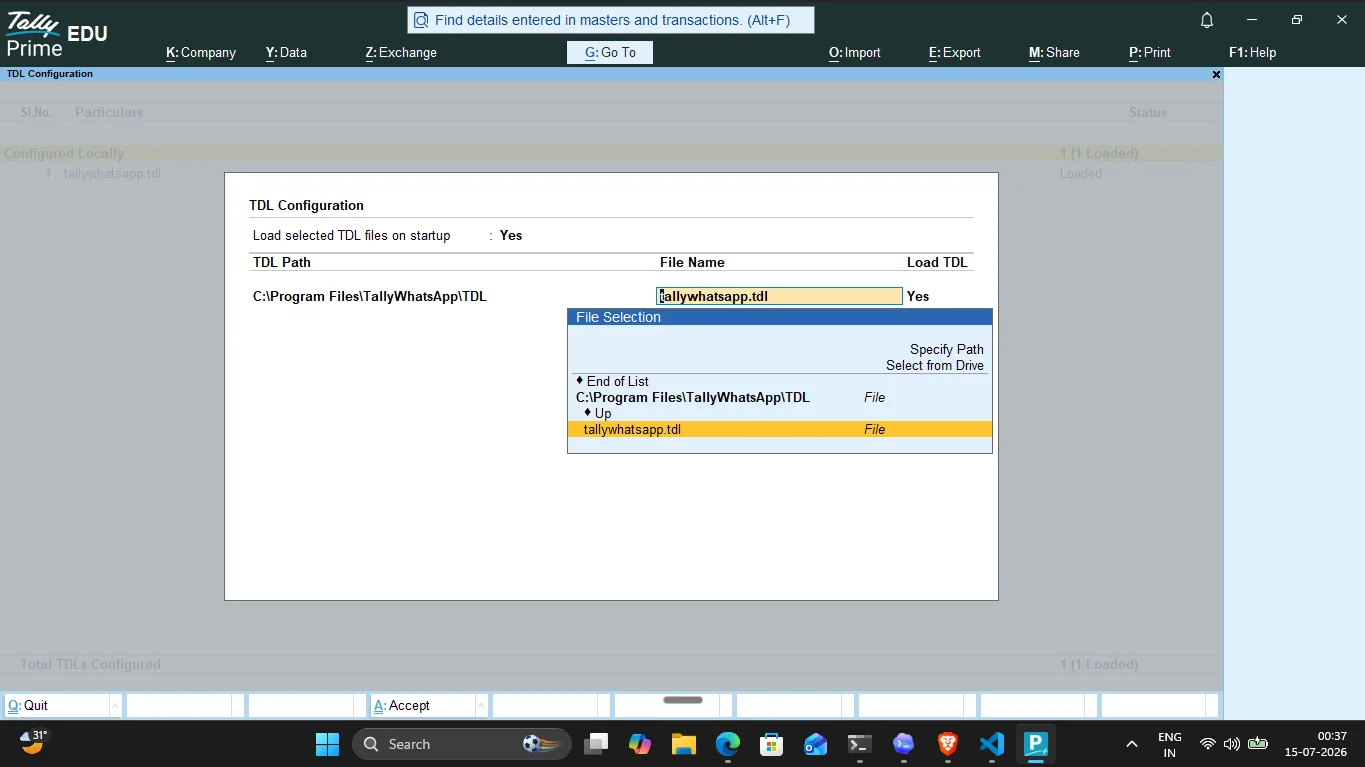Close the TDL Configuration panel with X
This screenshot has width=1365, height=767.
[1216, 74]
